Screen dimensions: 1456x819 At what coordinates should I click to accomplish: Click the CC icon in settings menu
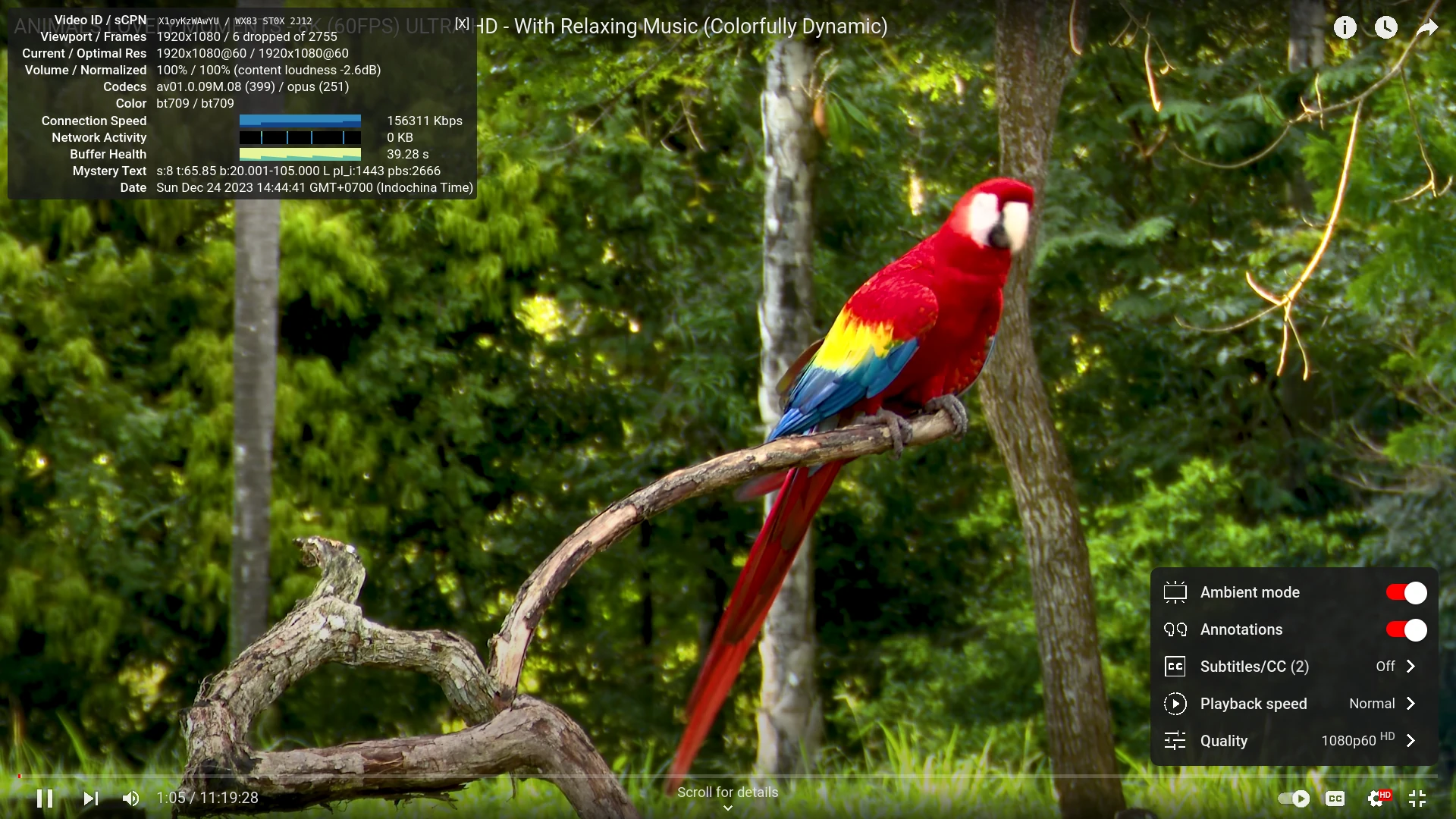(1175, 667)
